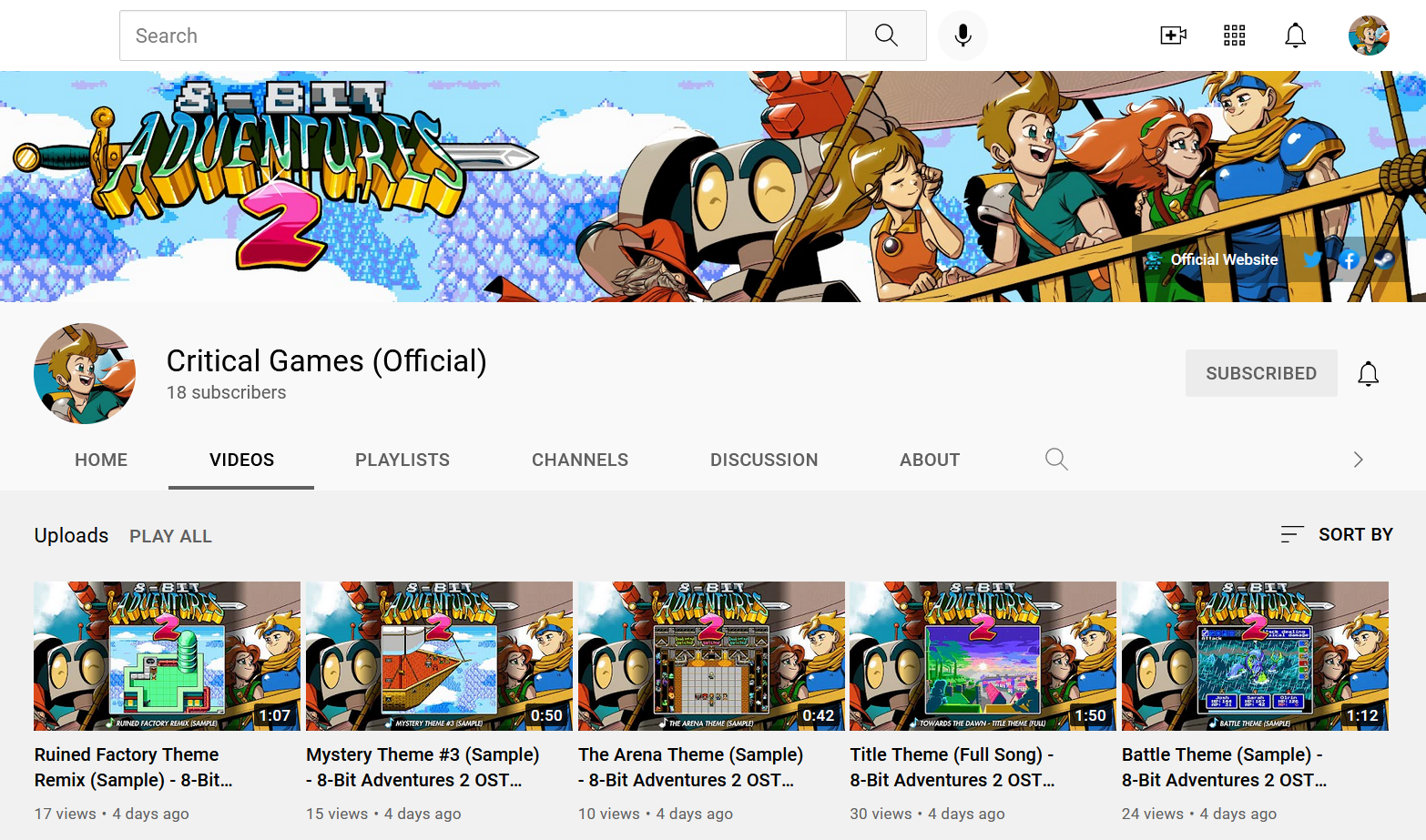Open the Facebook link on banner

pos(1350,259)
